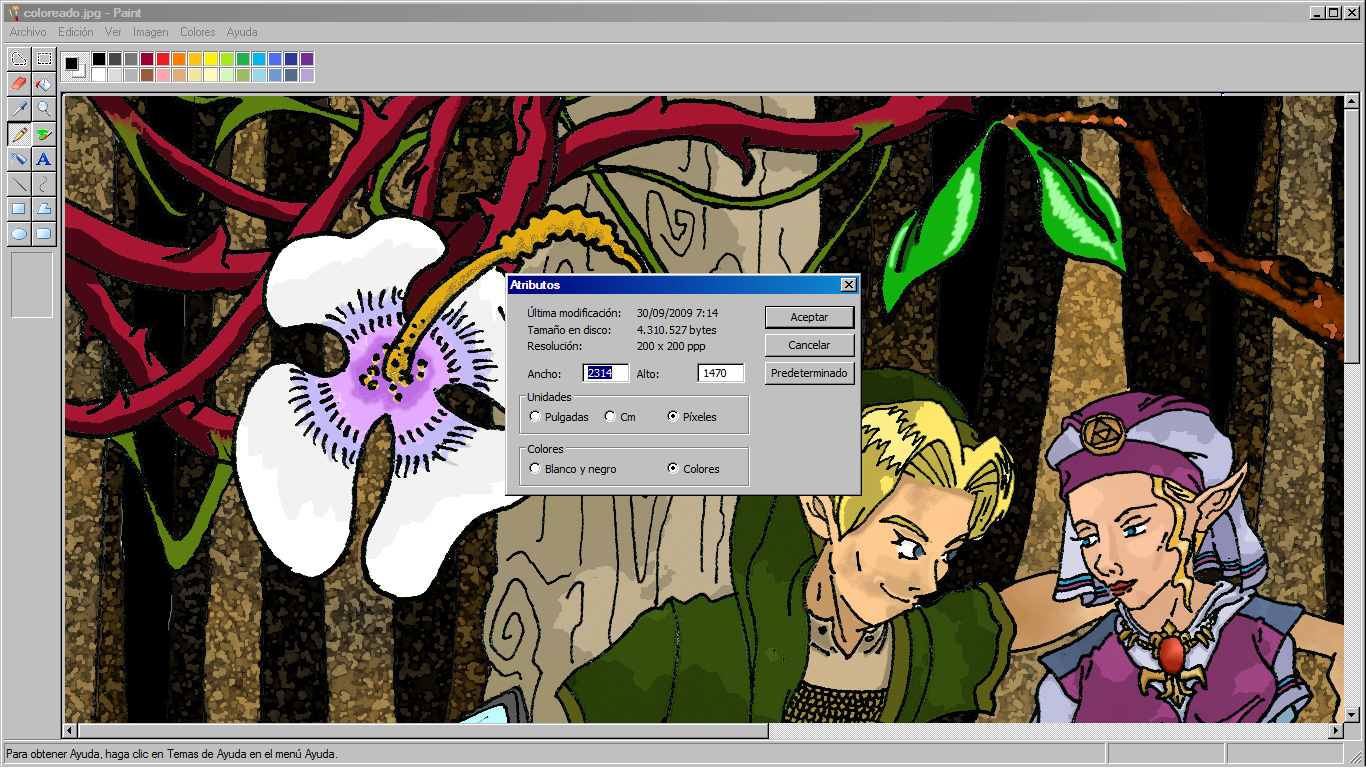Close the Paint window
Viewport: 1366px width, 768px height.
(1351, 12)
